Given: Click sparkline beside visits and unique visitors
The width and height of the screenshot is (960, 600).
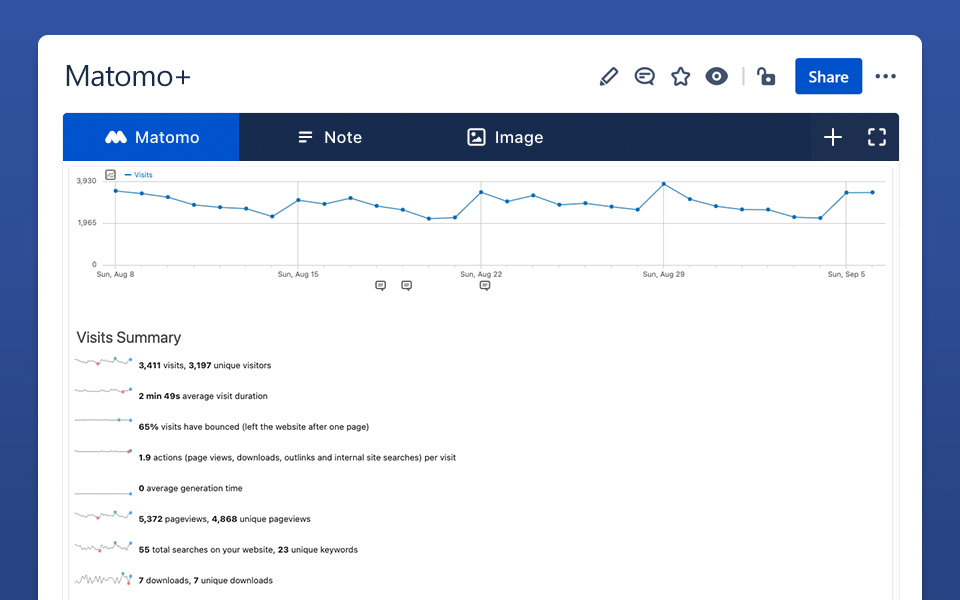Looking at the screenshot, I should [103, 361].
